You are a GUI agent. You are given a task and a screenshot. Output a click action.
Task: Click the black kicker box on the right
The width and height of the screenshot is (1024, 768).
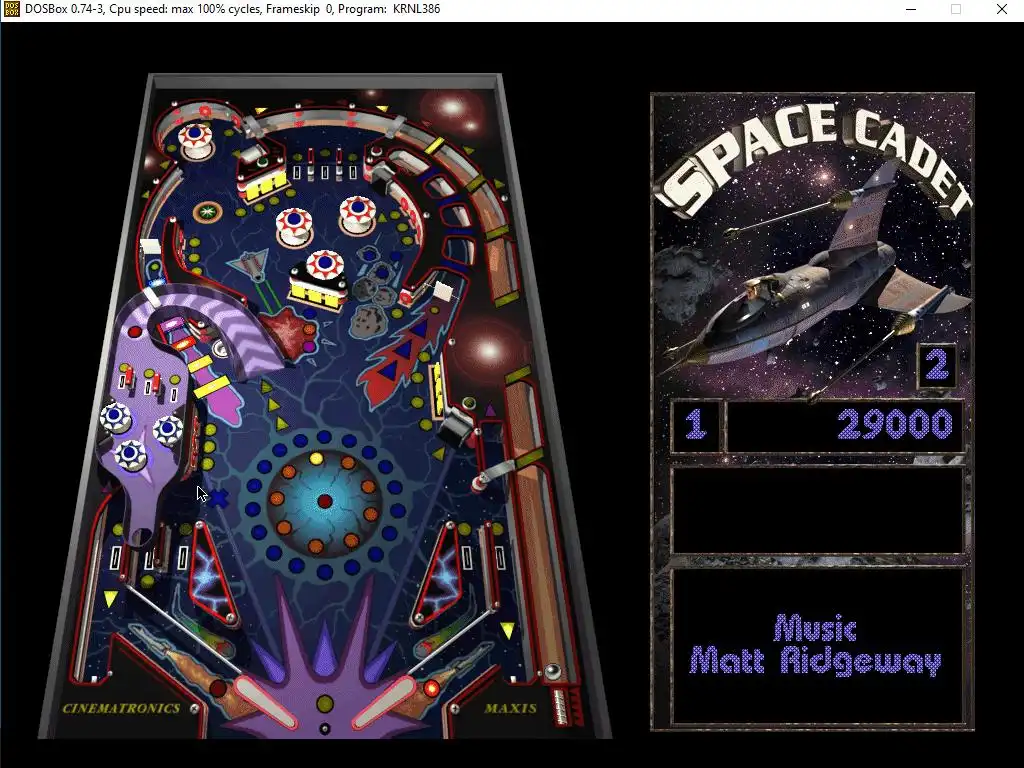[x=456, y=424]
